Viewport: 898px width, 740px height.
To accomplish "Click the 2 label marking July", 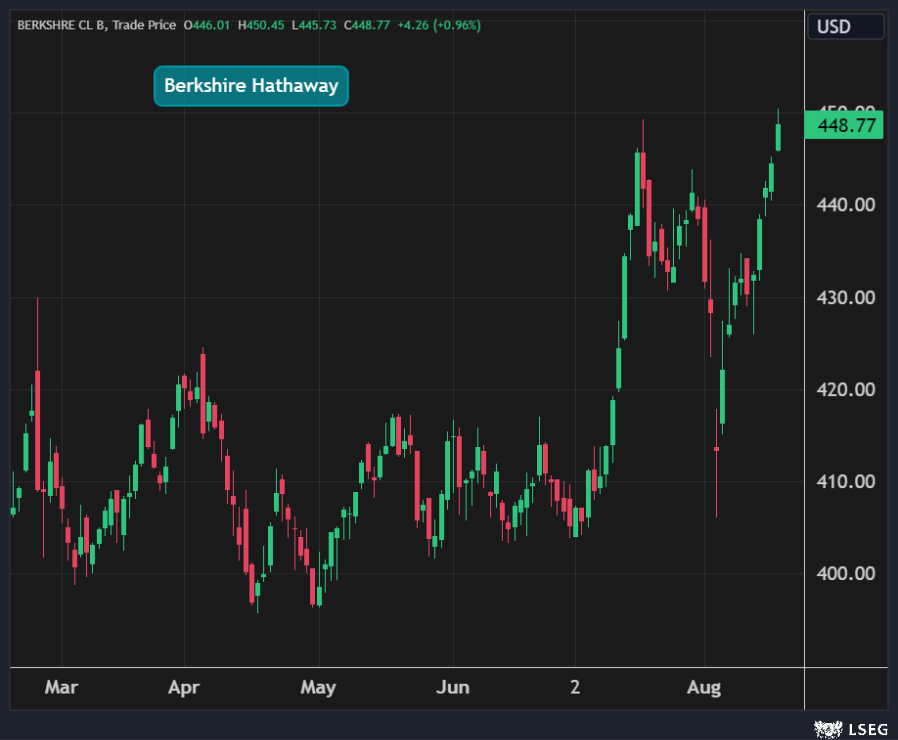I will pyautogui.click(x=575, y=688).
